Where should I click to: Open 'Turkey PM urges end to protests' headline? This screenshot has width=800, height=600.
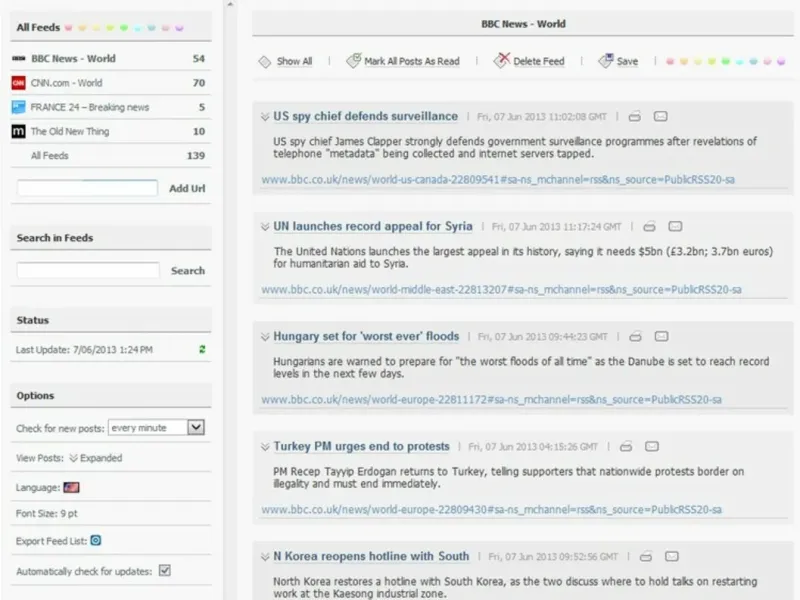[361, 446]
